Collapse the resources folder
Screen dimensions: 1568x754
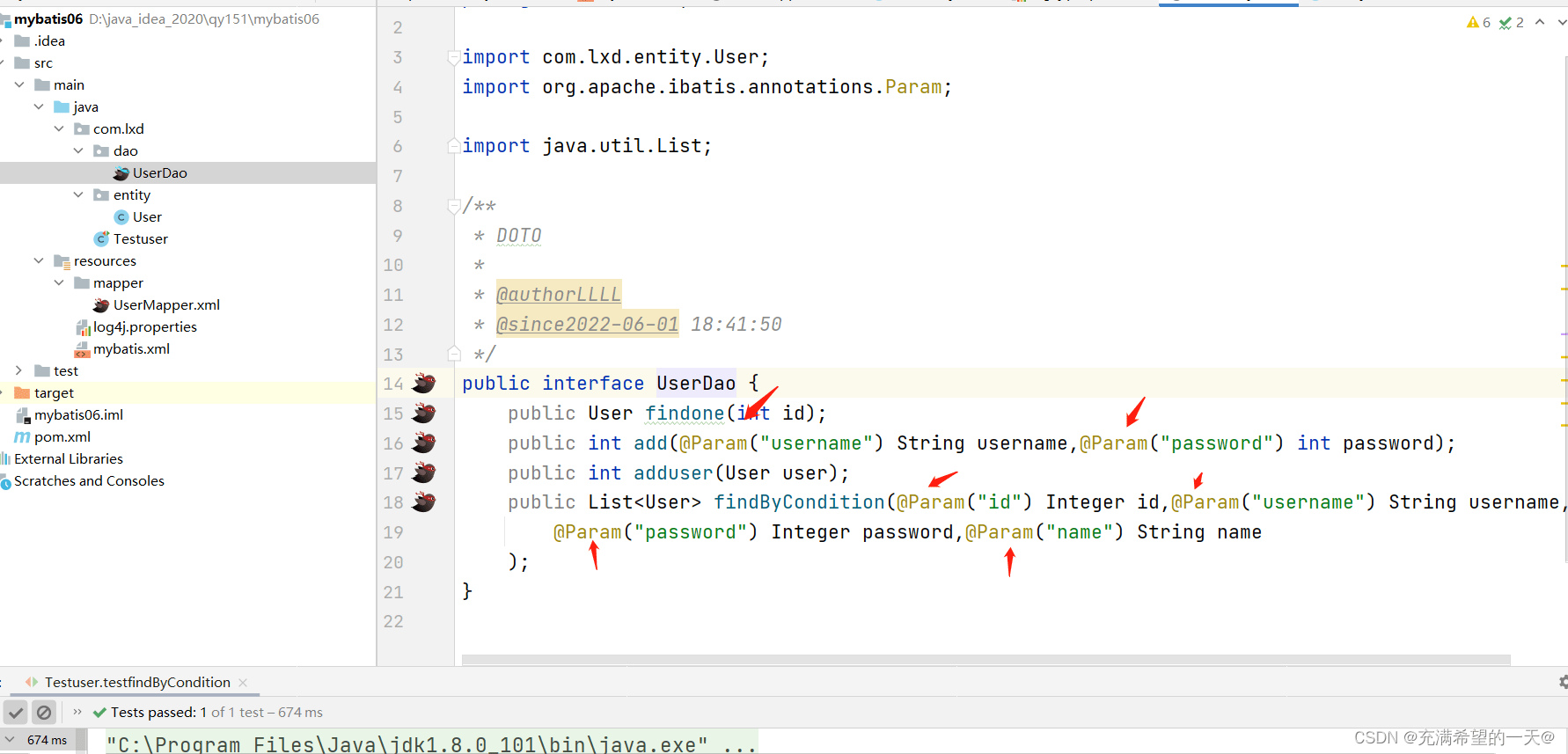pos(39,260)
